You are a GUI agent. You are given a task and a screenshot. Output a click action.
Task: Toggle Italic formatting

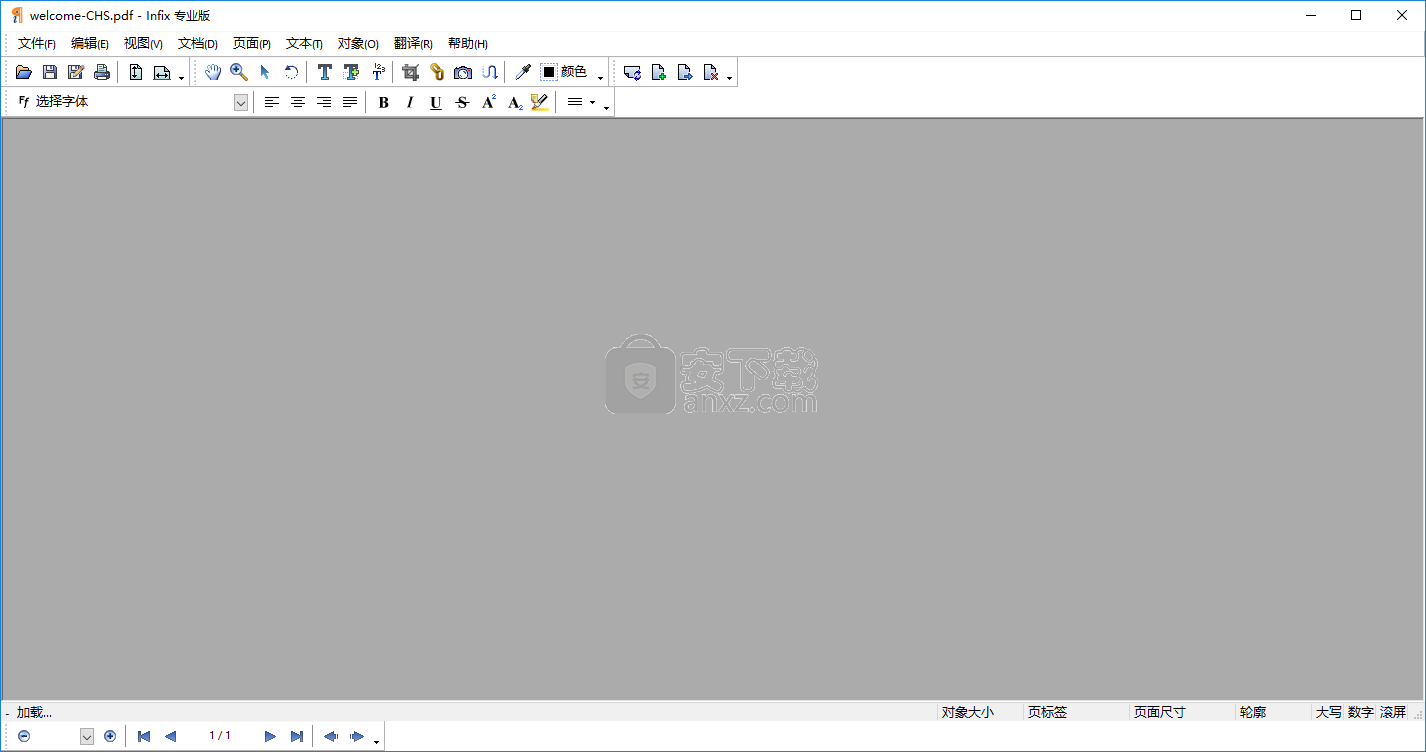[410, 102]
